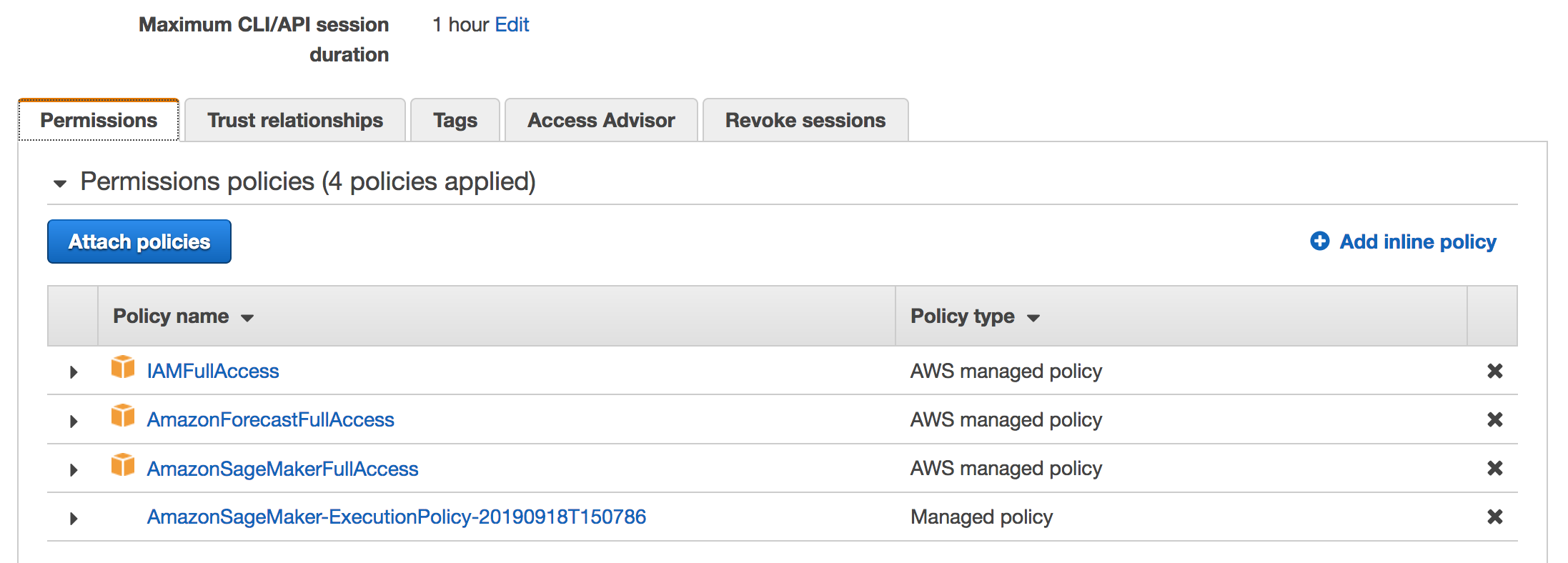Detach IAMFullAccess using its X icon
The width and height of the screenshot is (1568, 563).
coord(1495,371)
